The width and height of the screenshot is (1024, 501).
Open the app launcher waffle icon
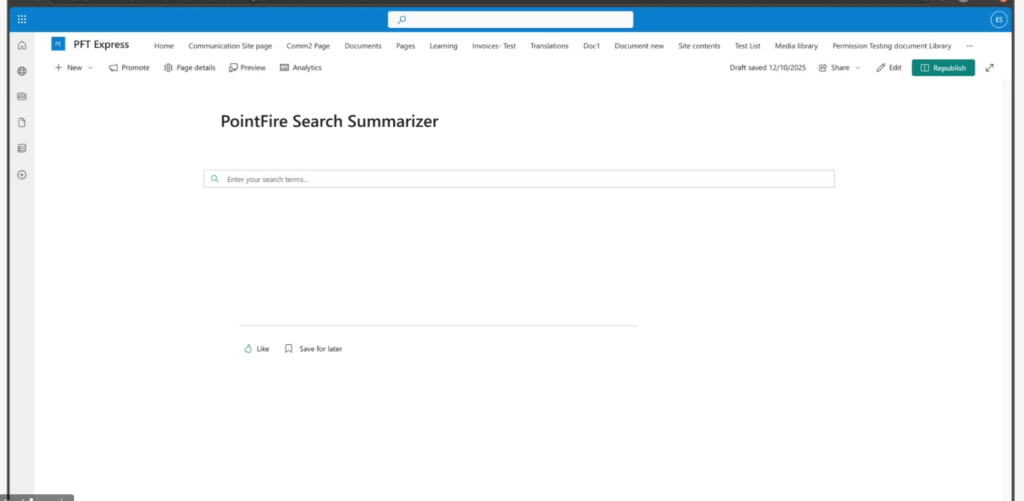22,19
